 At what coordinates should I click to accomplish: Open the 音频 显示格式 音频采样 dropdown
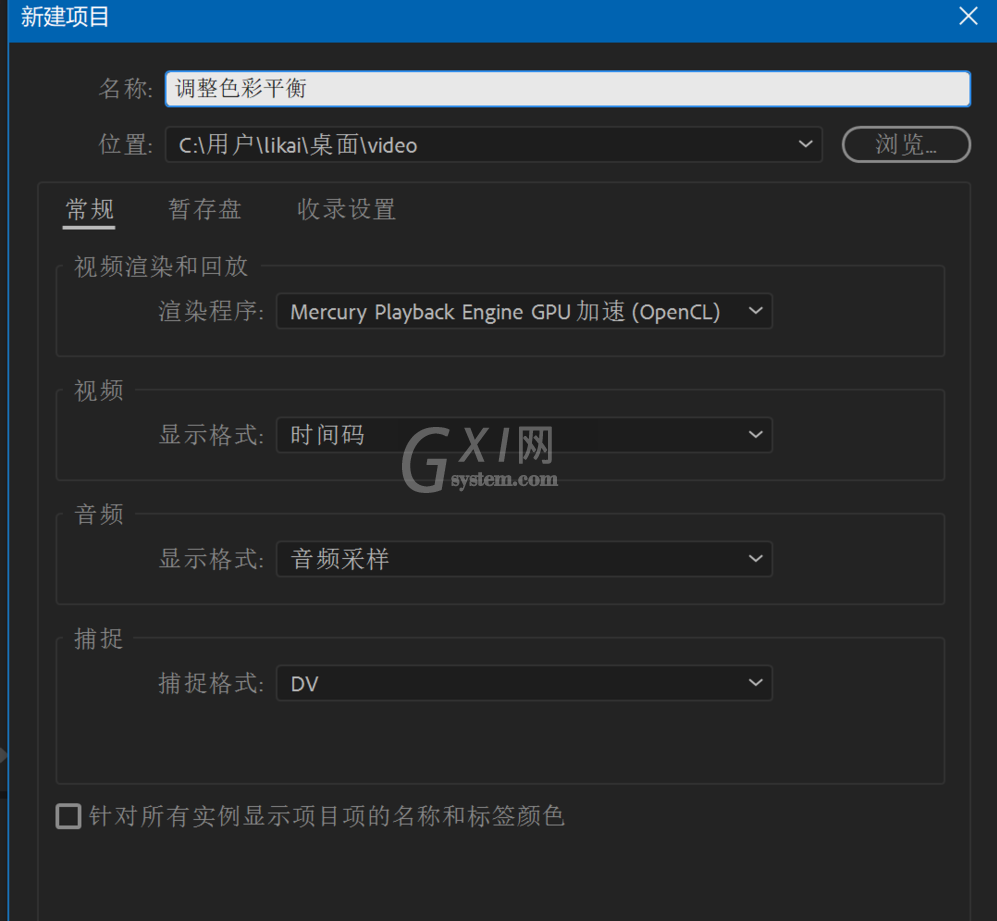click(524, 559)
